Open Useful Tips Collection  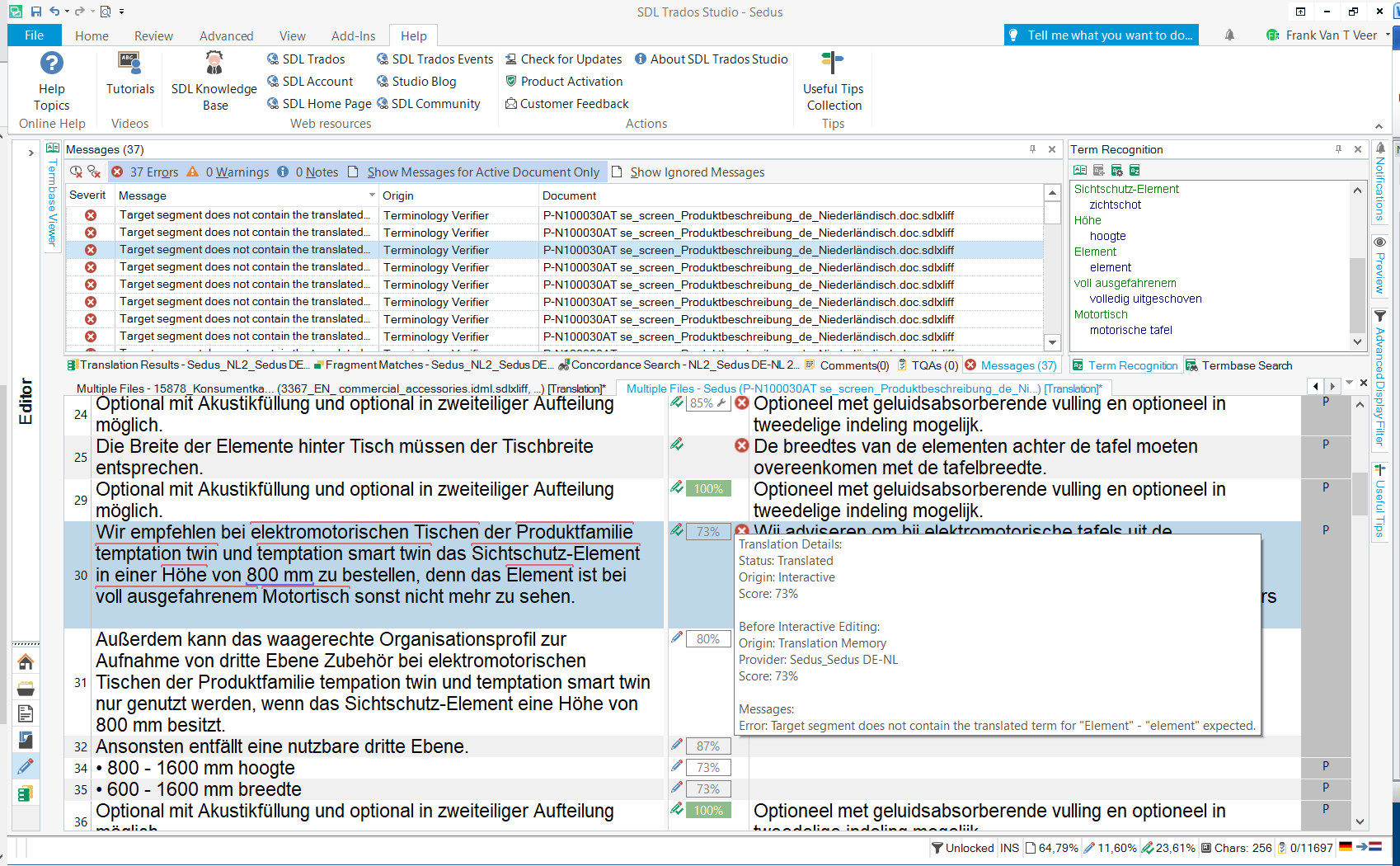[x=834, y=81]
